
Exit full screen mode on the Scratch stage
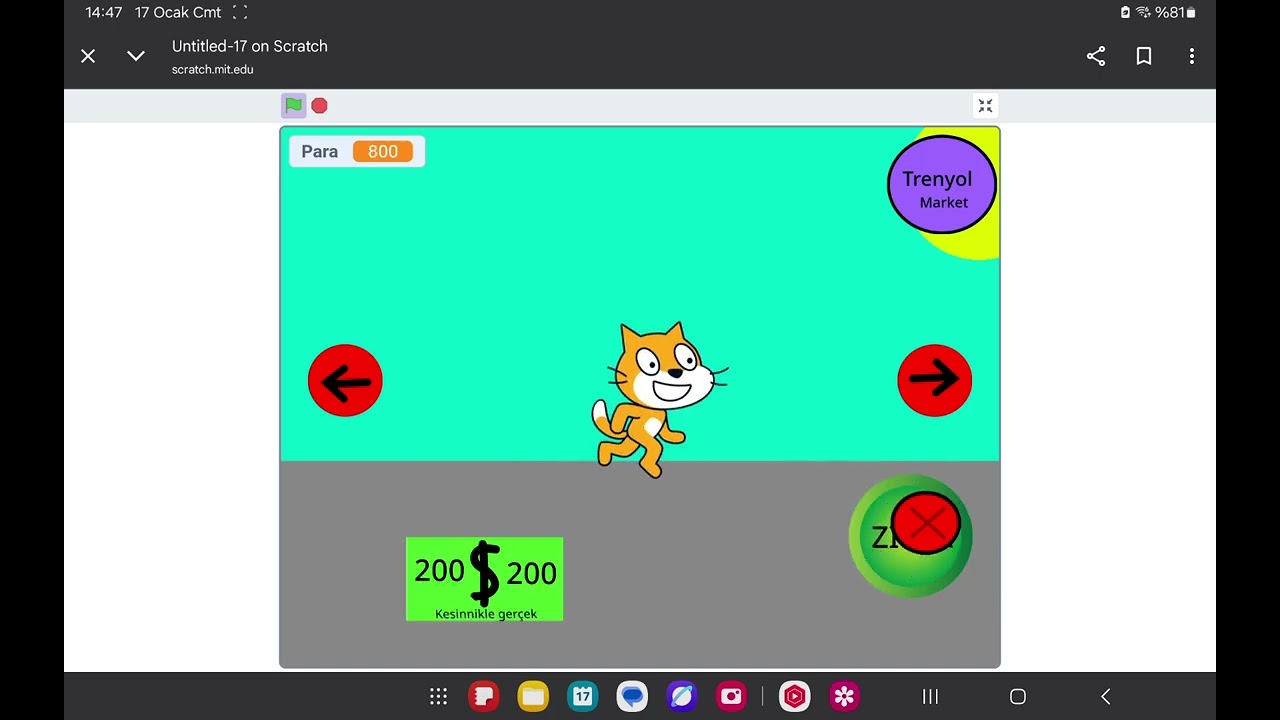click(985, 106)
